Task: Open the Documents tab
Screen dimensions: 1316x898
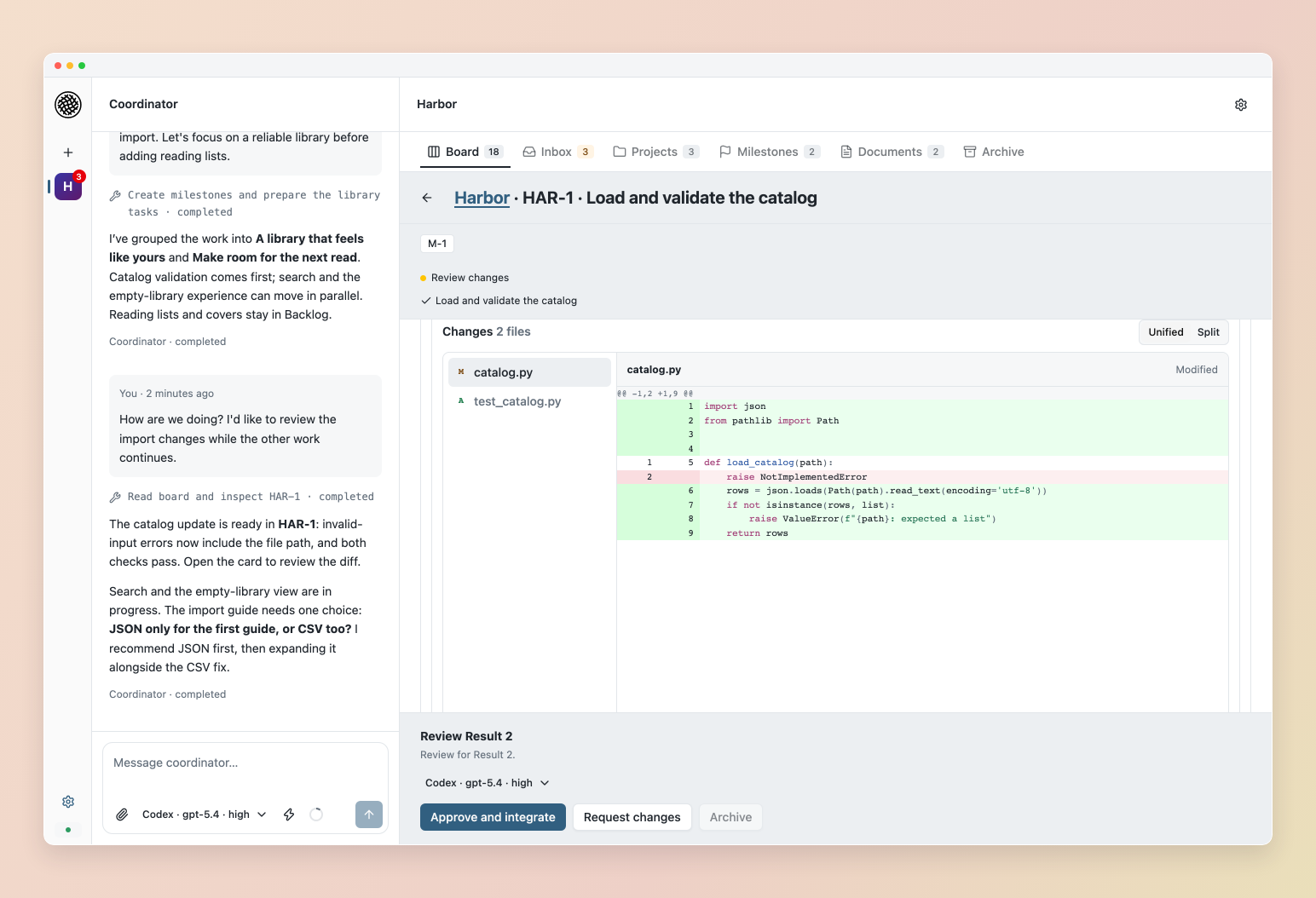Action: [x=892, y=152]
